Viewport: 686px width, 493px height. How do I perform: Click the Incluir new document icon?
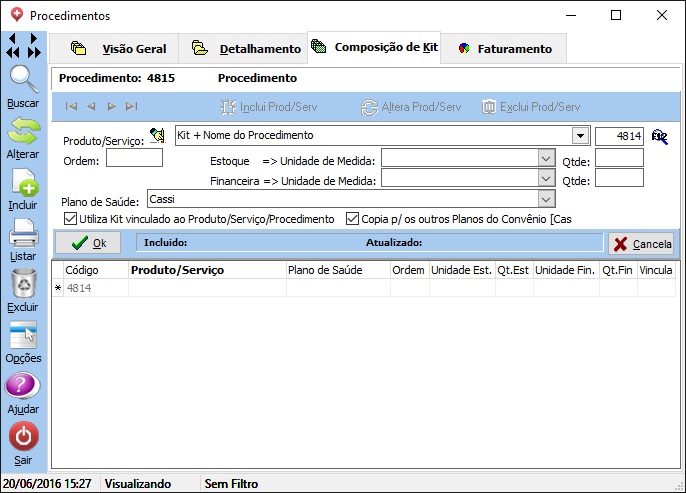23,183
